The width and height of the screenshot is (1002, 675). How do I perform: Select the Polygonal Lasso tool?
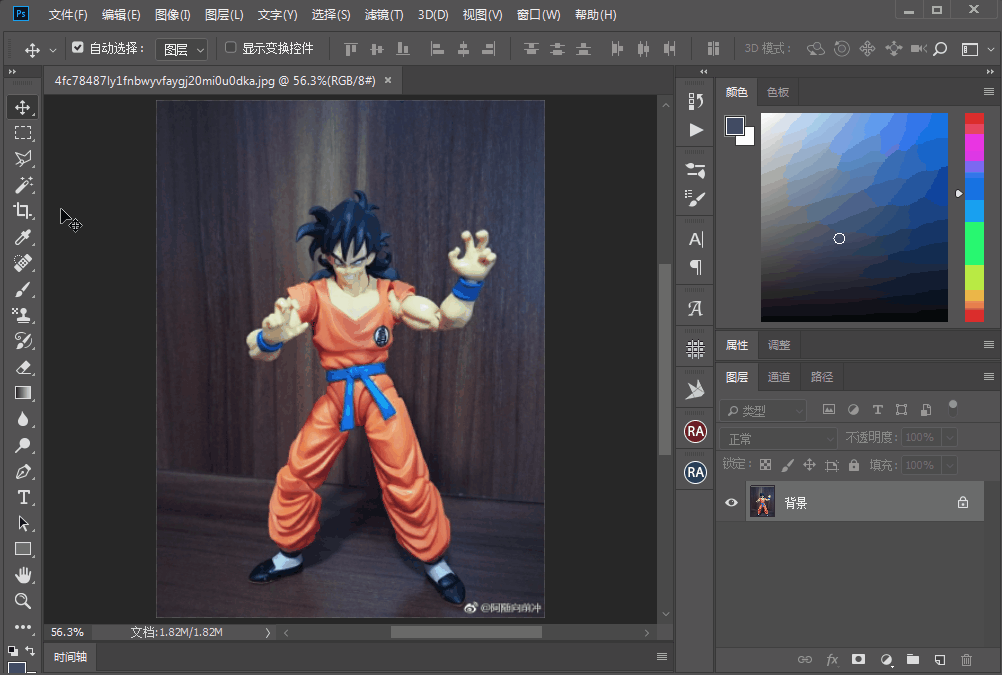coord(23,159)
